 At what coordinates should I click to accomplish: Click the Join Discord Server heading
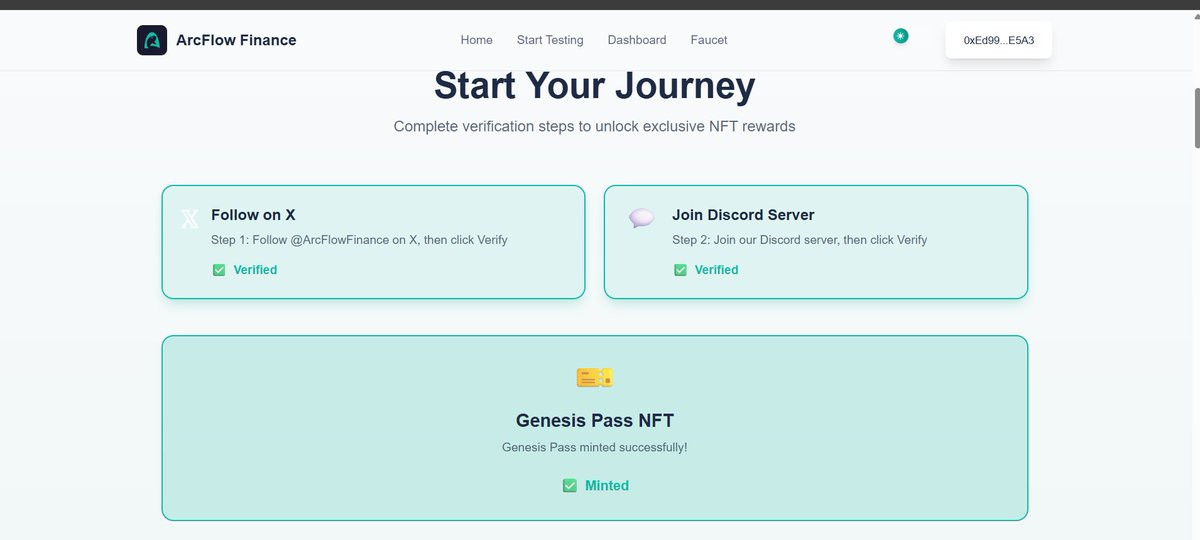pyautogui.click(x=743, y=215)
